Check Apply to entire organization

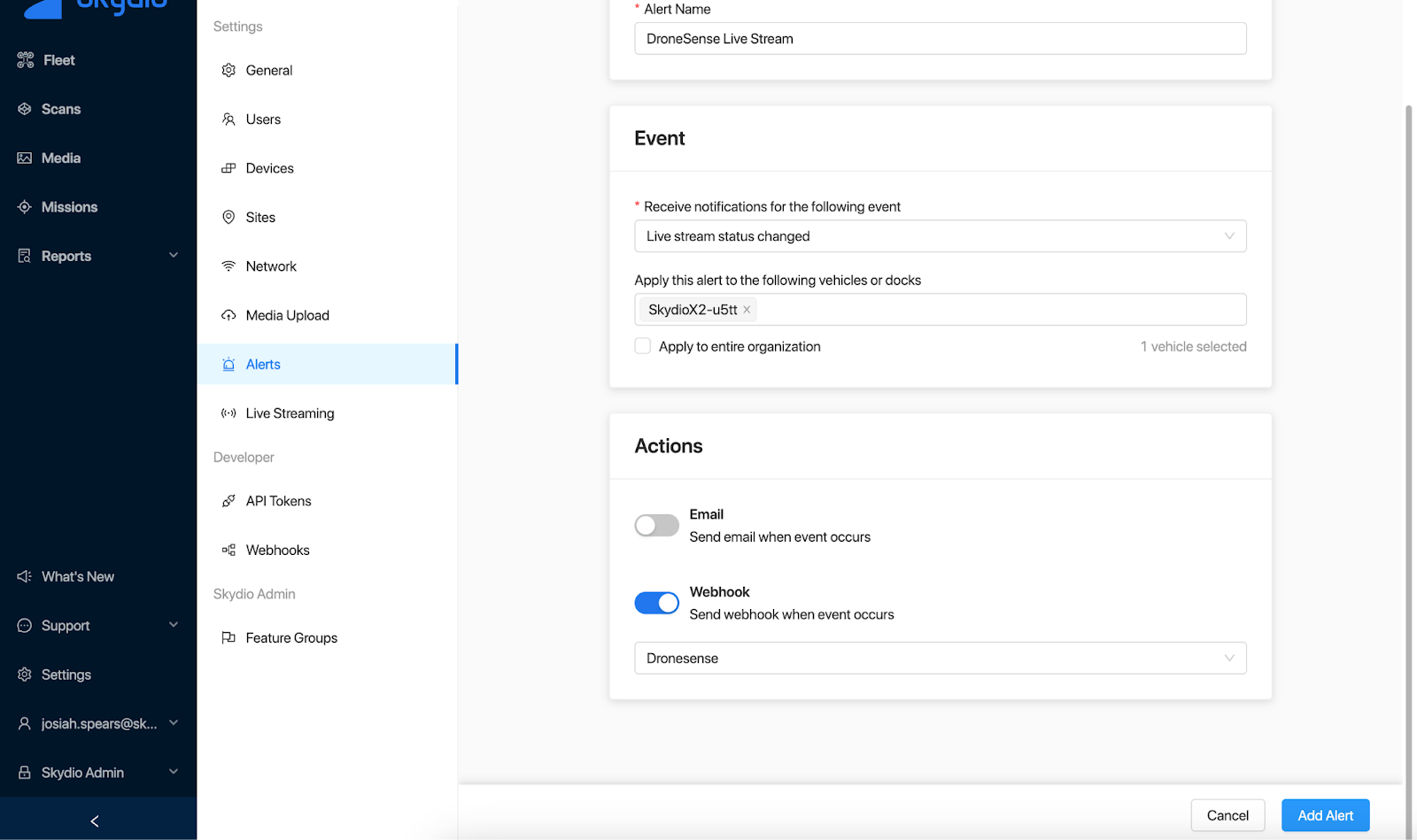[x=643, y=346]
